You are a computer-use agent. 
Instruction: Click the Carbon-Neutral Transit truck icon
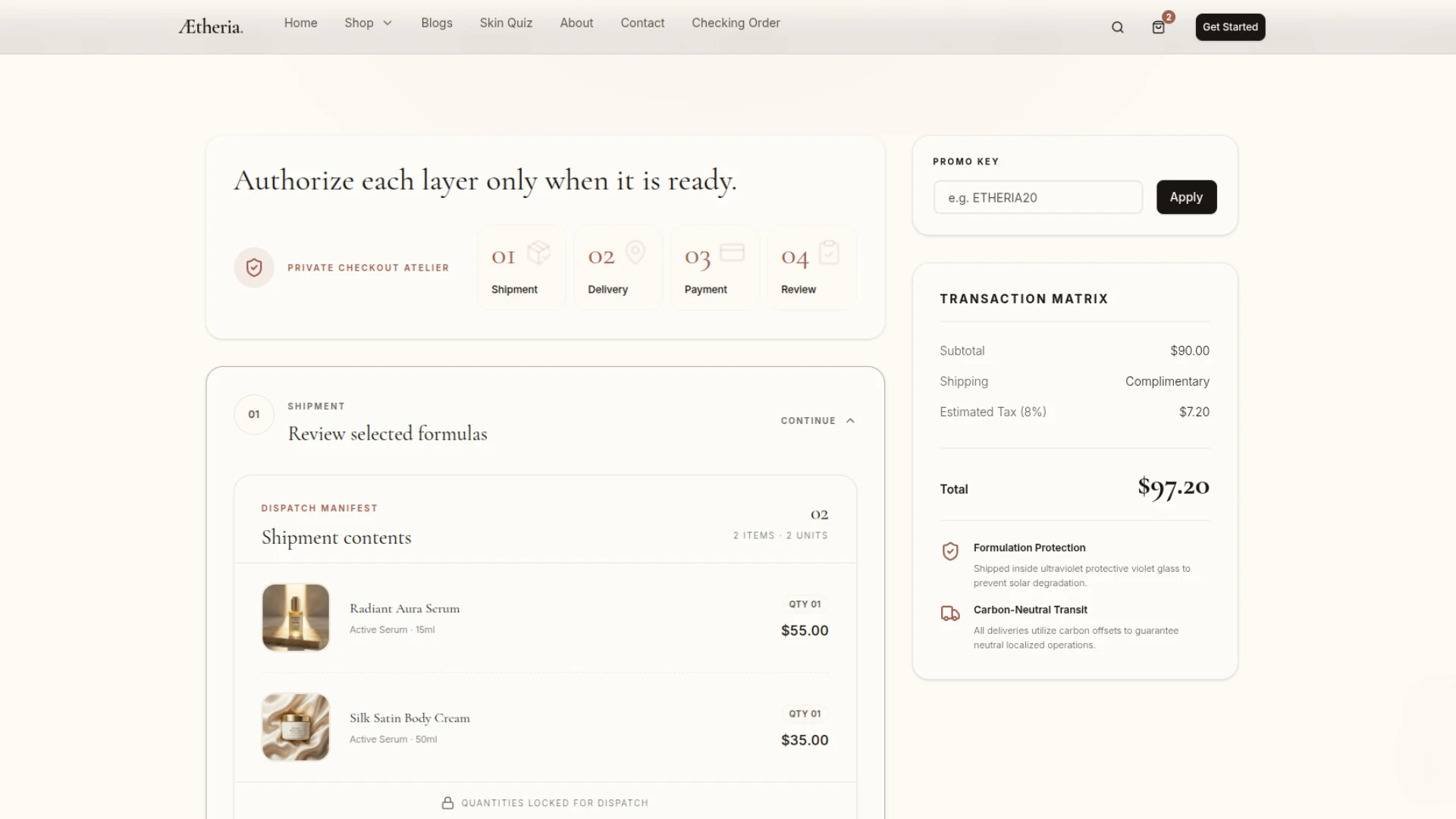pyautogui.click(x=950, y=613)
